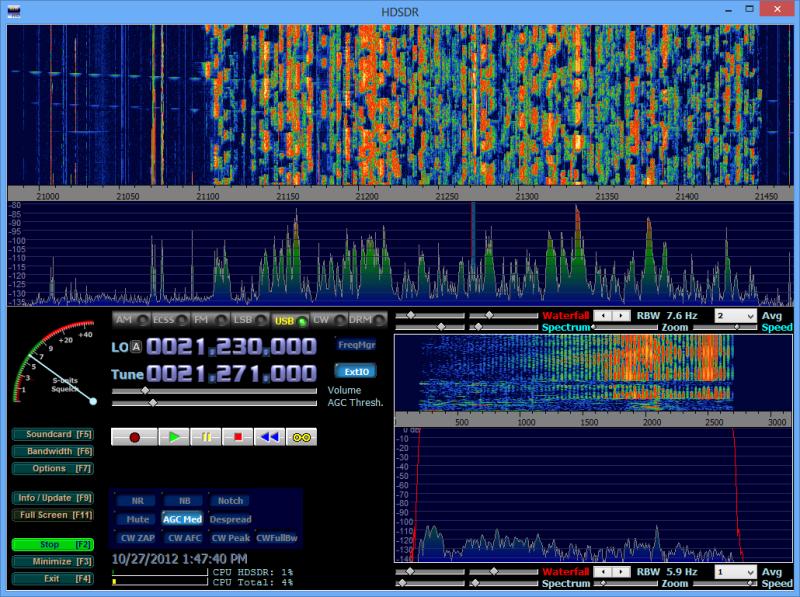Open the FreqMgr frequency manager
This screenshot has width=800, height=597.
point(355,345)
